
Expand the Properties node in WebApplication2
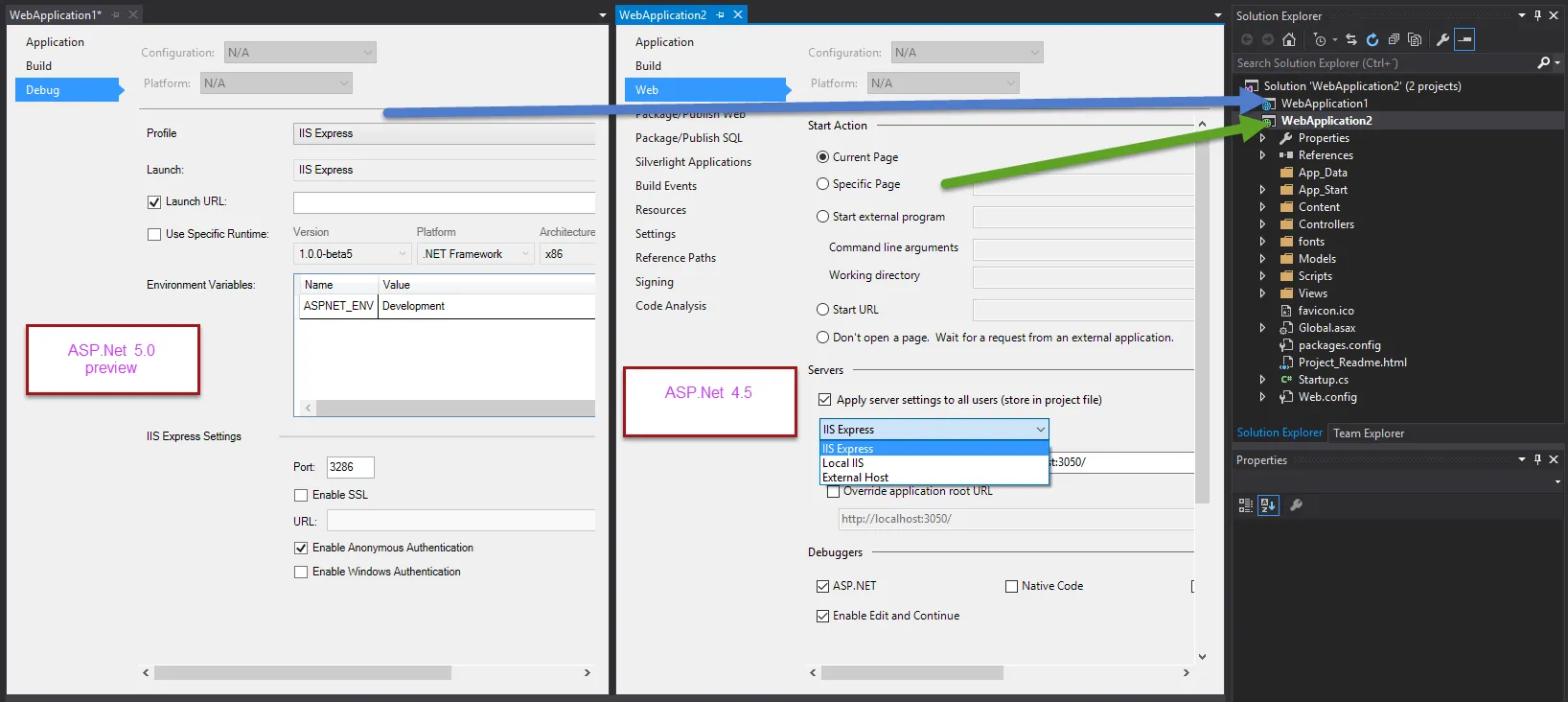click(x=1262, y=138)
